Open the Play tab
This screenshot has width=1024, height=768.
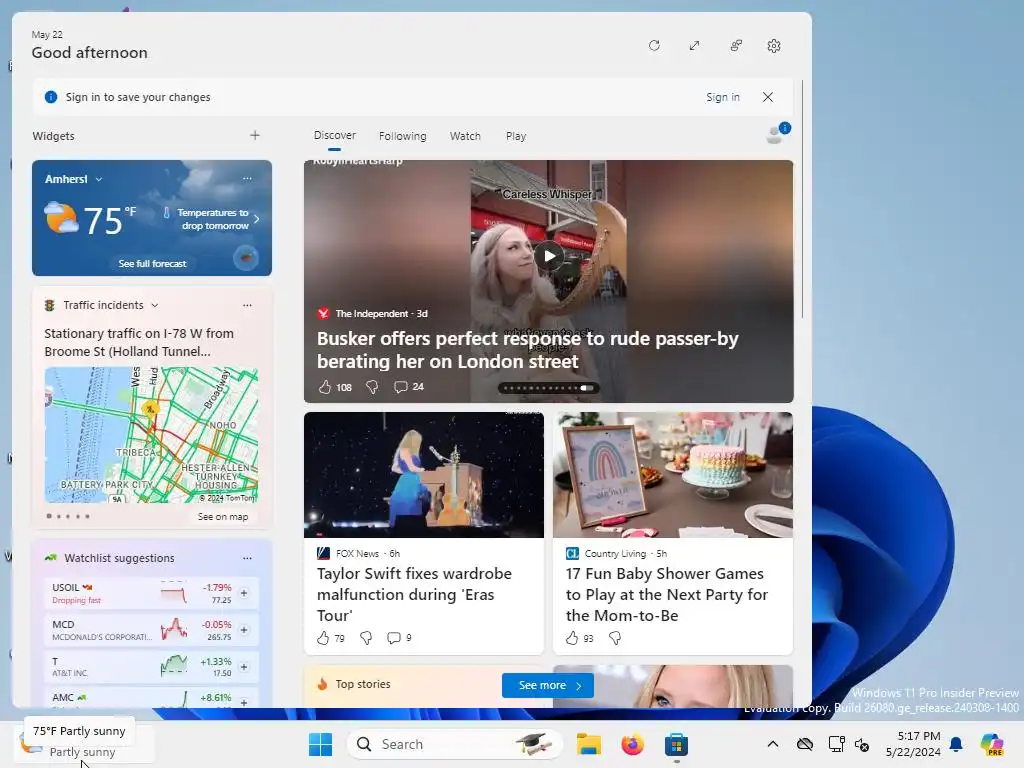pos(515,136)
